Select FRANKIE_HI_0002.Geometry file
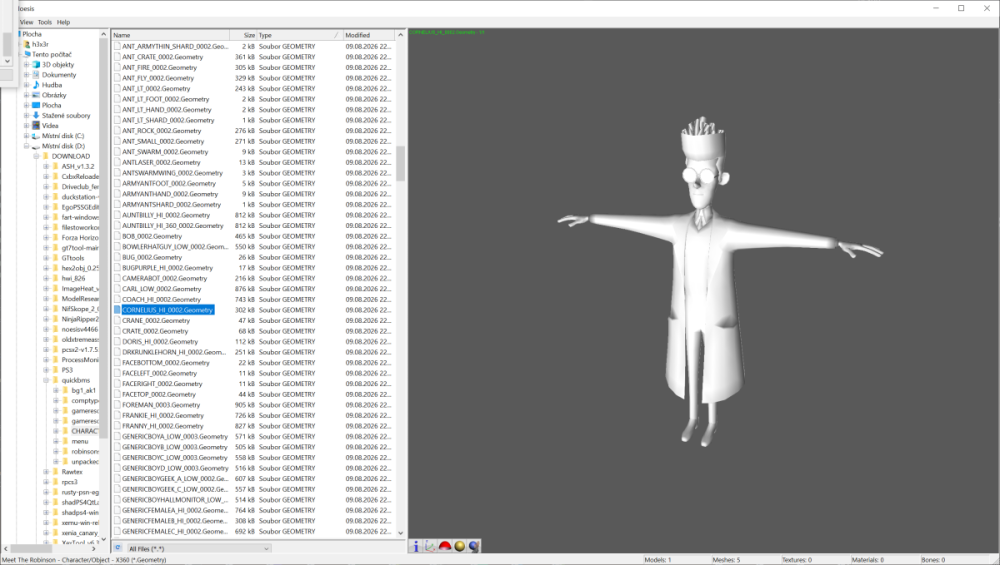This screenshot has height=565, width=1000. 163,416
